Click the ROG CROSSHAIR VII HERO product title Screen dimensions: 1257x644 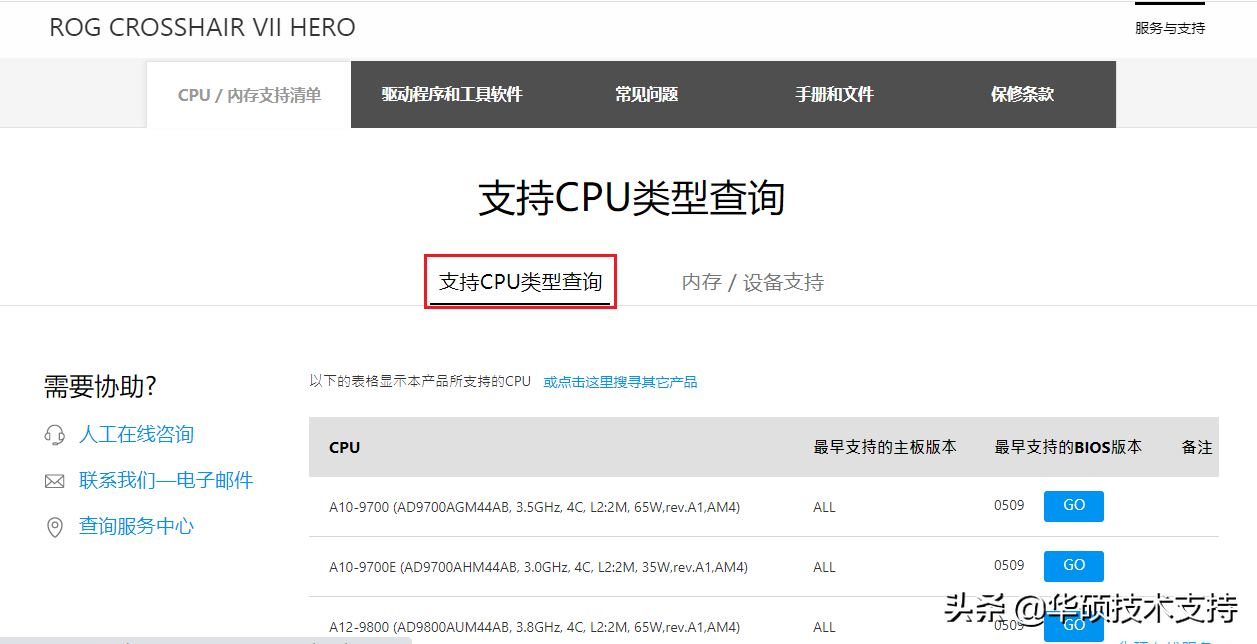(202, 28)
